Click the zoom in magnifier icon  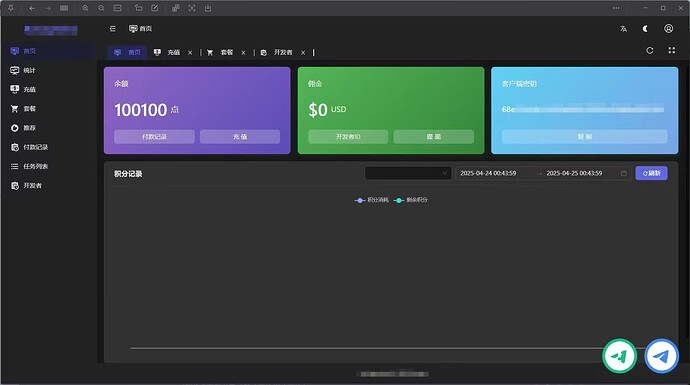[x=85, y=8]
